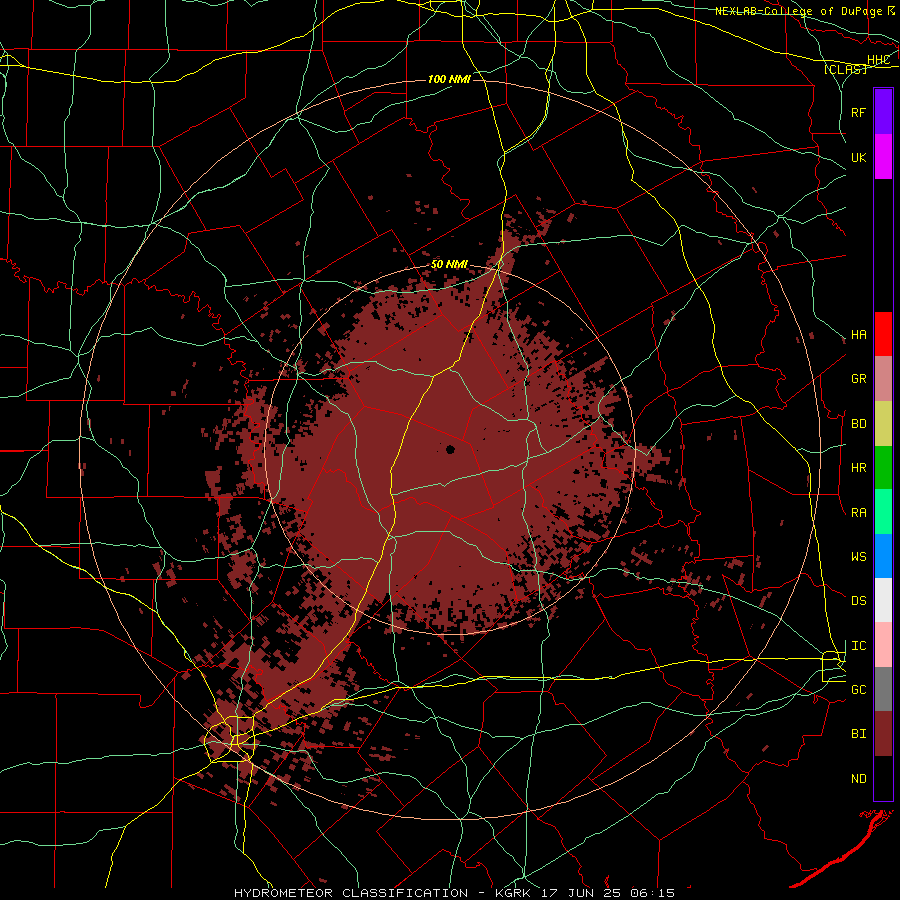Click the BI dark red swatch
The image size is (900, 900).
click(883, 734)
